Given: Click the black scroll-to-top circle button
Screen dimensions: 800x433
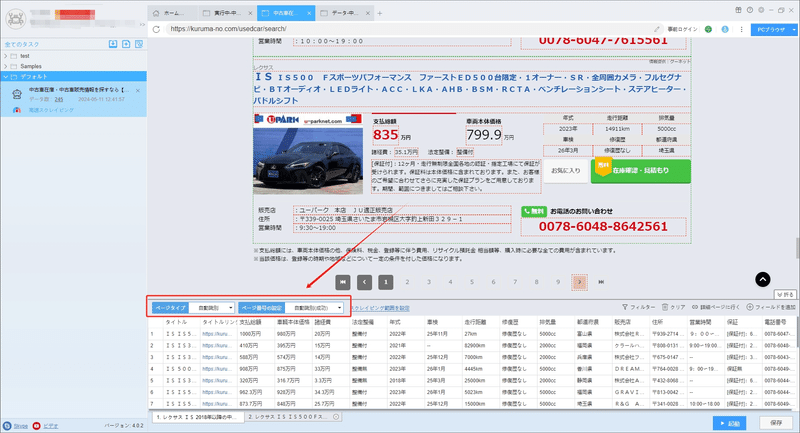Looking at the screenshot, I should pyautogui.click(x=763, y=279).
